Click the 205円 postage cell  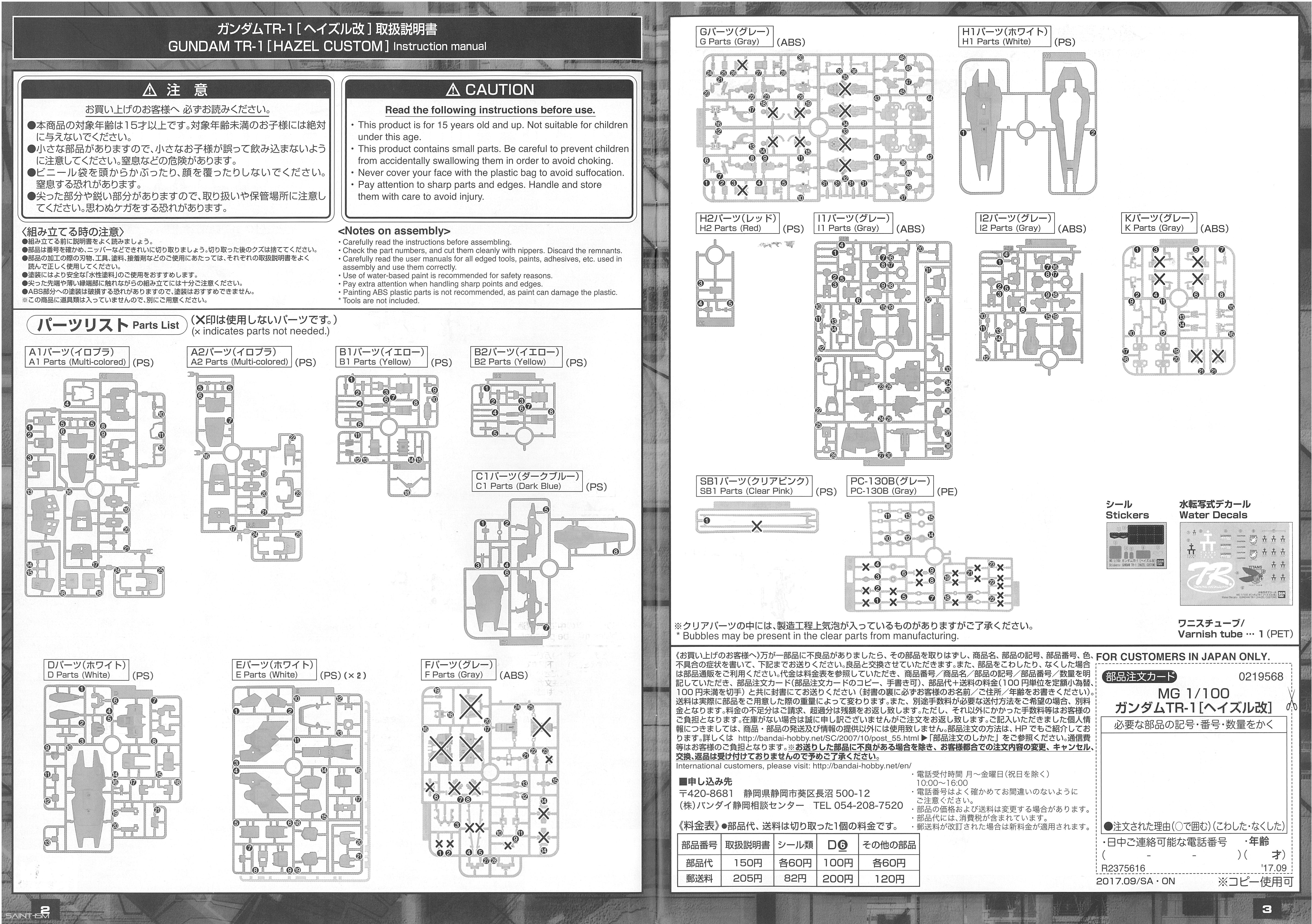pyautogui.click(x=747, y=878)
